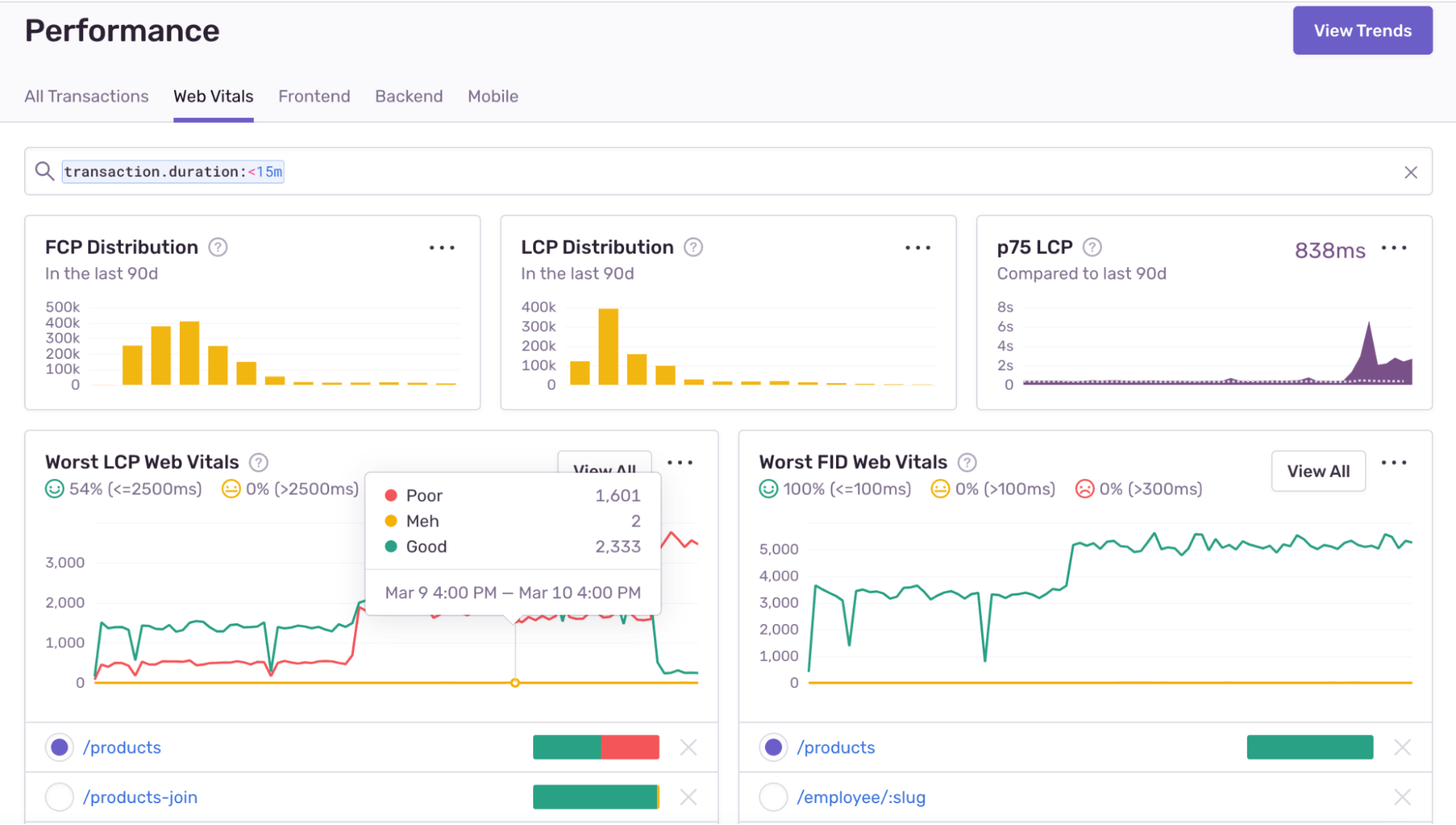1456x825 pixels.
Task: Remove /products row in Worst LCP list
Action: point(688,747)
